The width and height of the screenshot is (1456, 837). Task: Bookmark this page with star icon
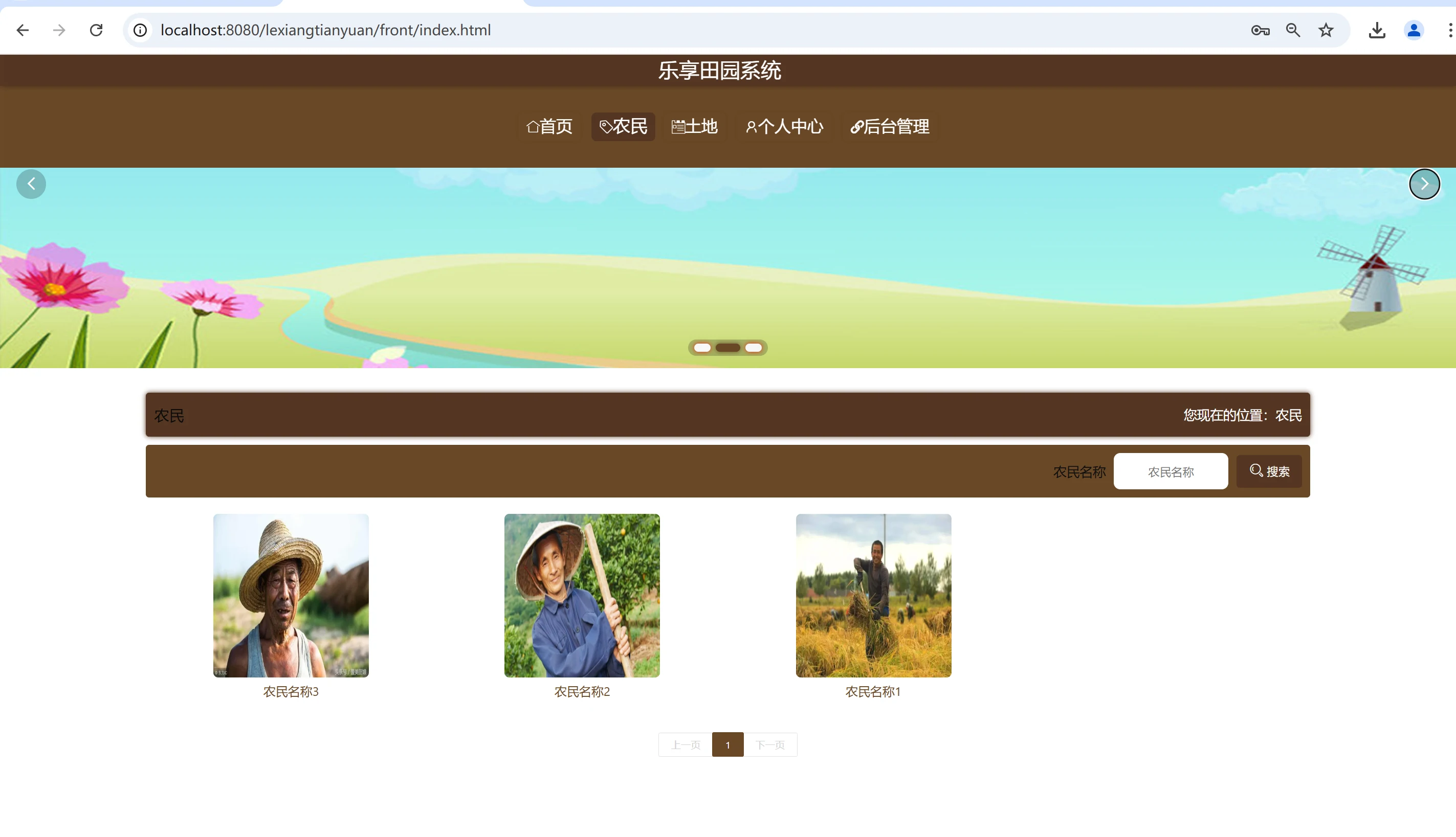(x=1326, y=30)
